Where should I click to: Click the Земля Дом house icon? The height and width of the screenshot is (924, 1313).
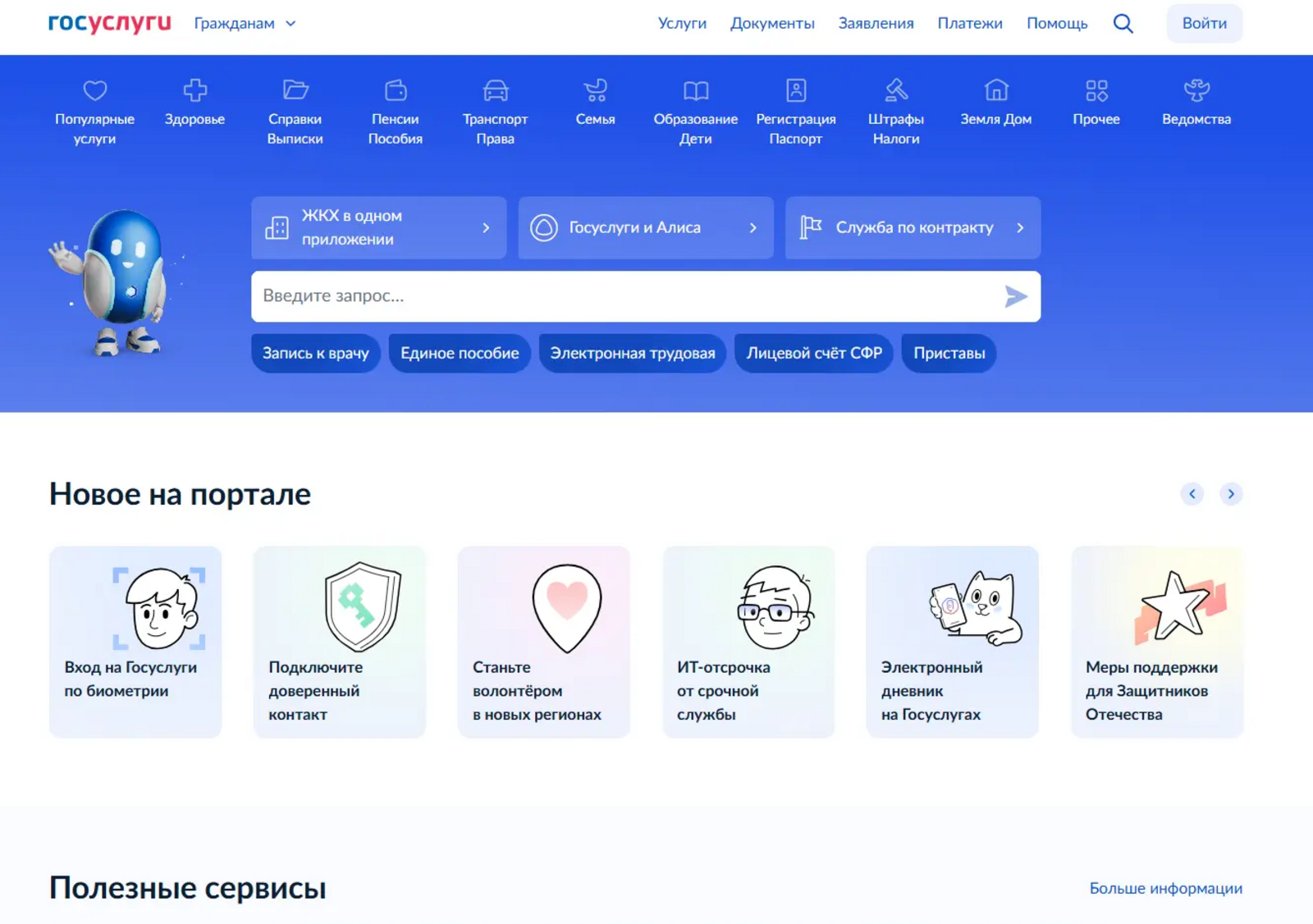click(996, 89)
